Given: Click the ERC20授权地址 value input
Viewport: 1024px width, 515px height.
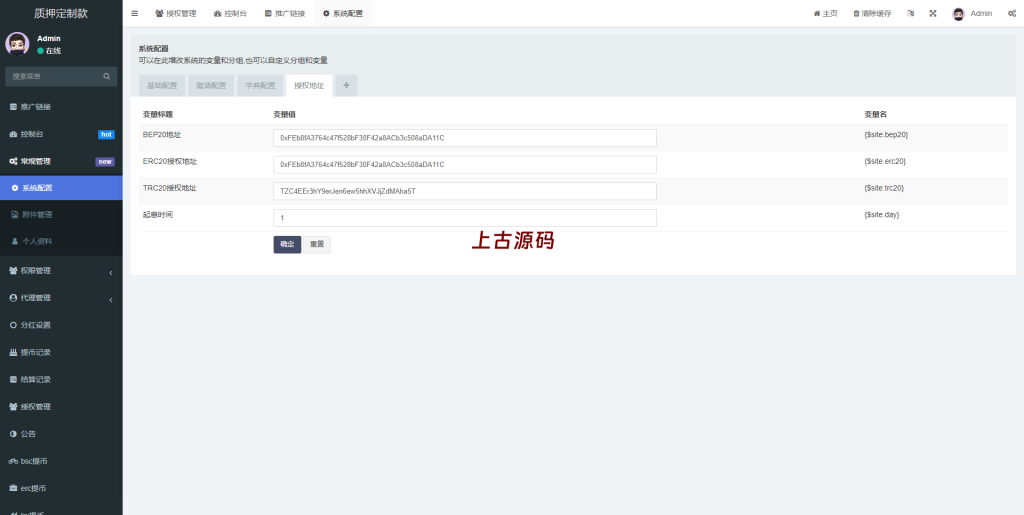Looking at the screenshot, I should coord(465,164).
